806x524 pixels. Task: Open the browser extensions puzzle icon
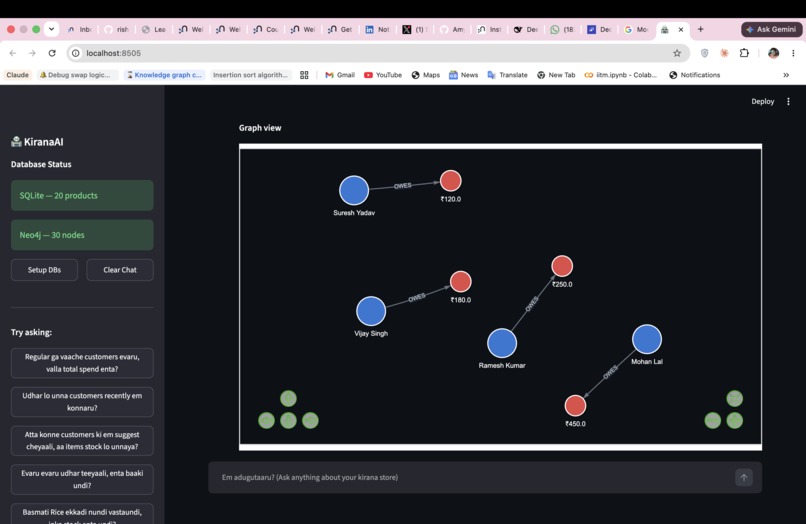[x=744, y=53]
